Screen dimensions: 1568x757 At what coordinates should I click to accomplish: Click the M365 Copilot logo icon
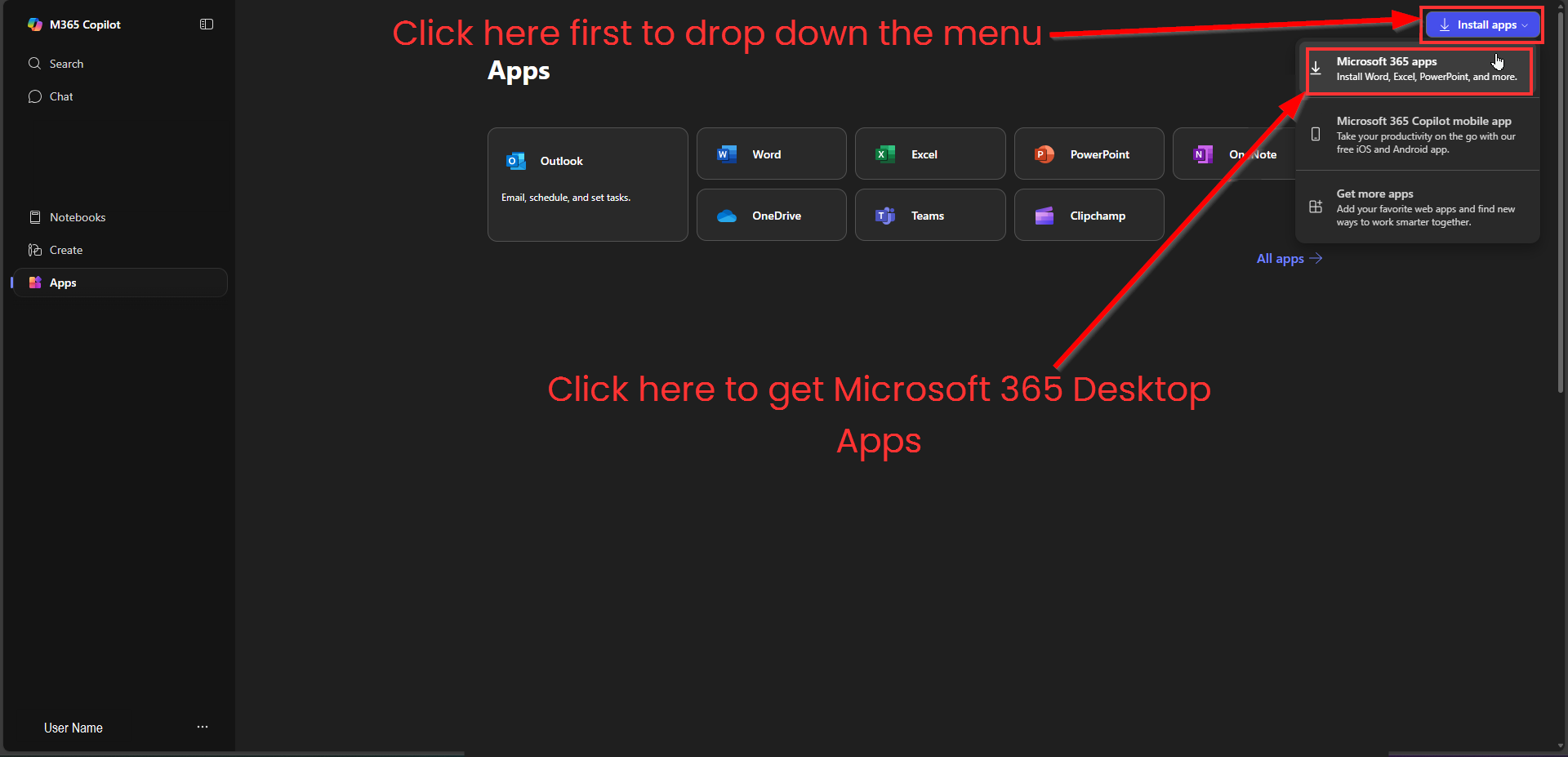[35, 24]
